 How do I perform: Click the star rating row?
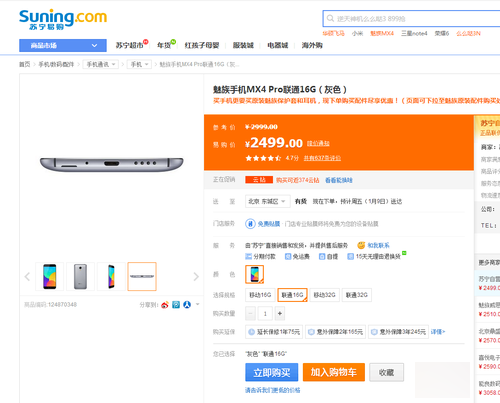click(263, 158)
